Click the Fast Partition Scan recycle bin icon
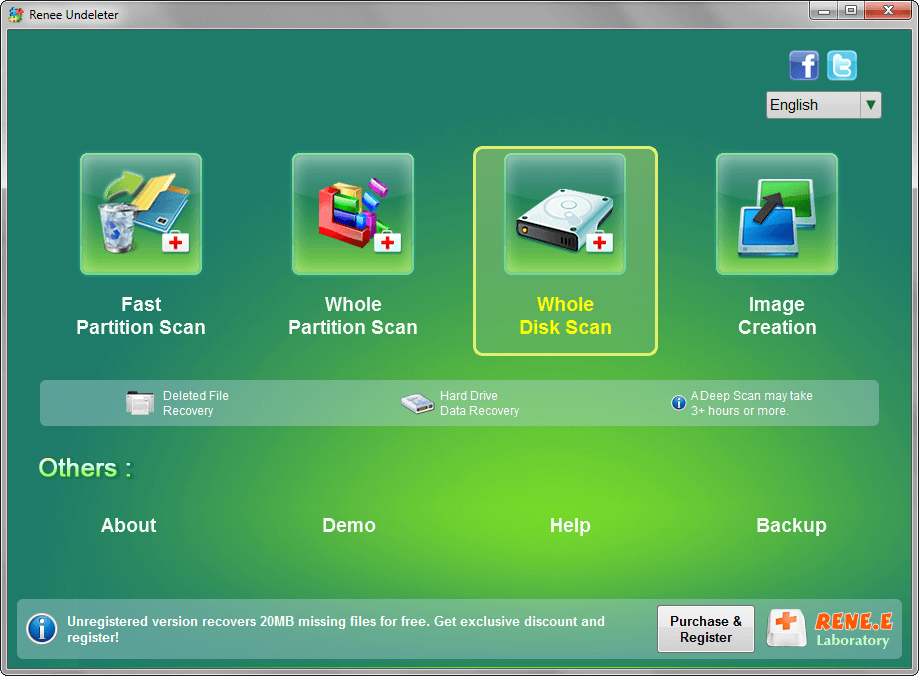Image resolution: width=919 pixels, height=676 pixels. (x=141, y=214)
